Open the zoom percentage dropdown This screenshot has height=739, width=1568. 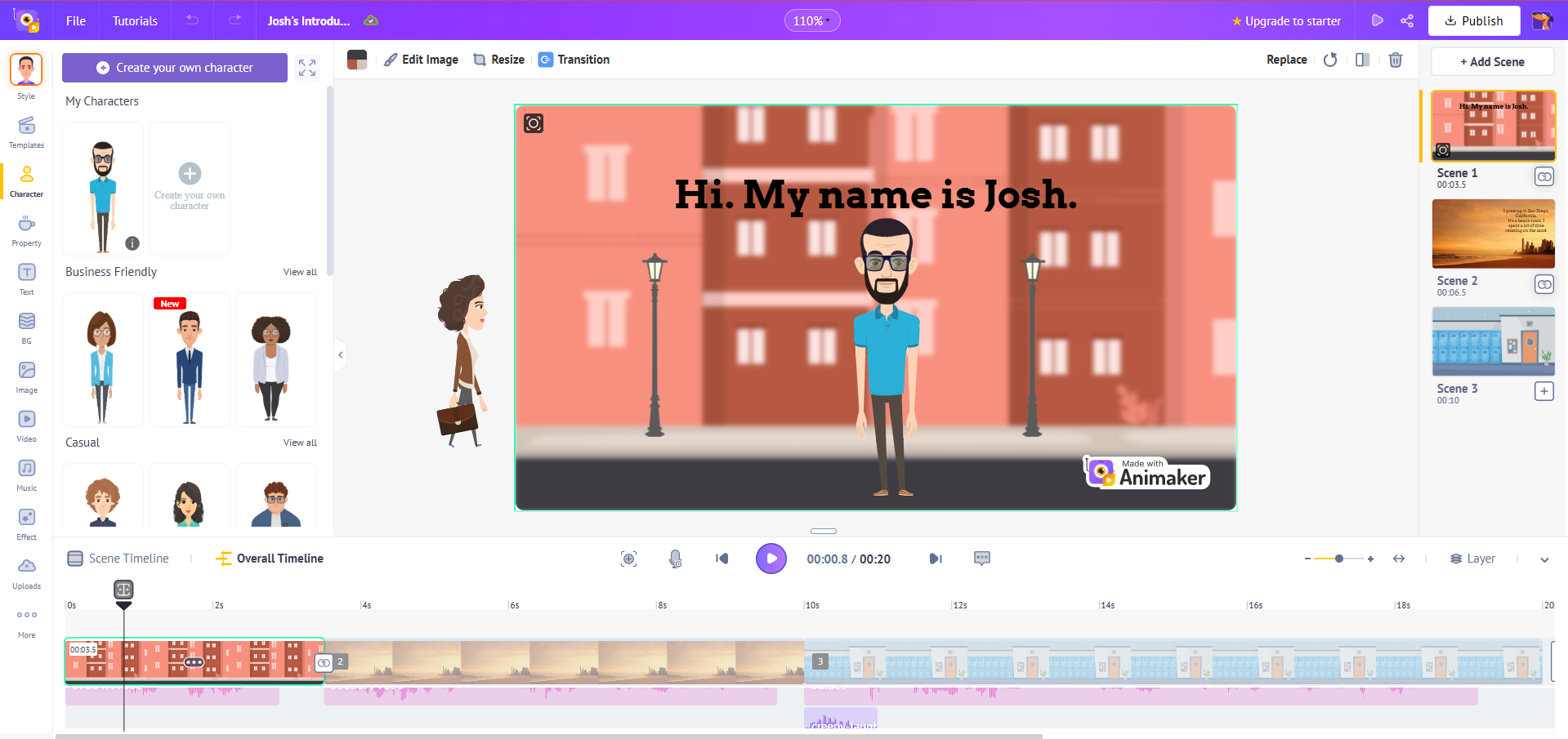[x=811, y=20]
